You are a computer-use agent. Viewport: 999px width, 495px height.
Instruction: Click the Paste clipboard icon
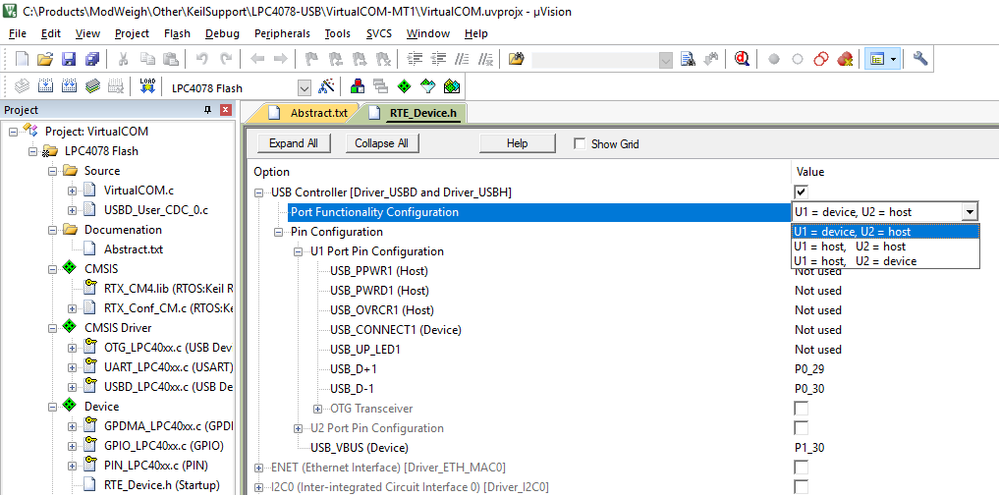(x=171, y=59)
